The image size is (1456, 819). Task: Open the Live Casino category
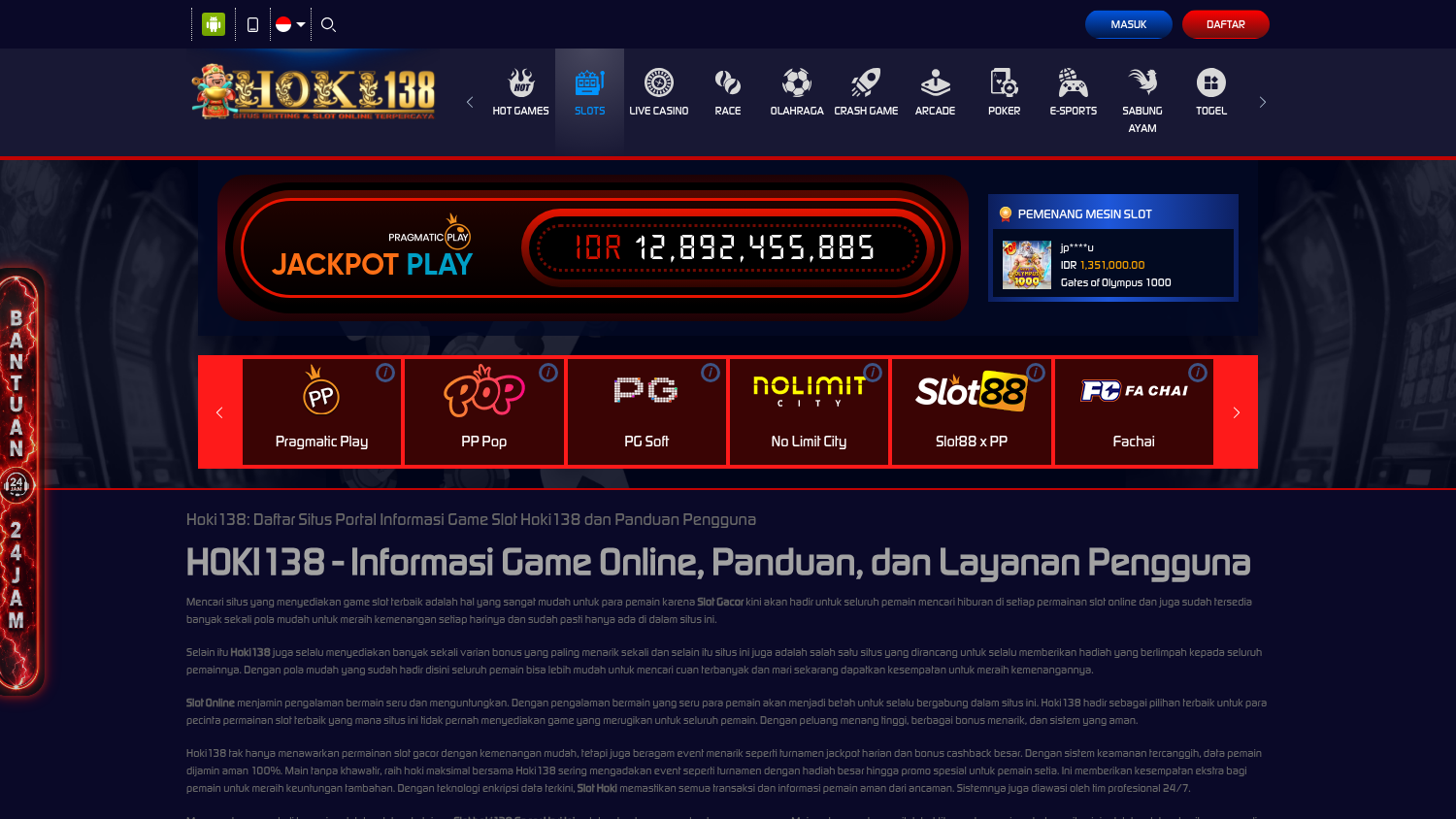click(659, 93)
